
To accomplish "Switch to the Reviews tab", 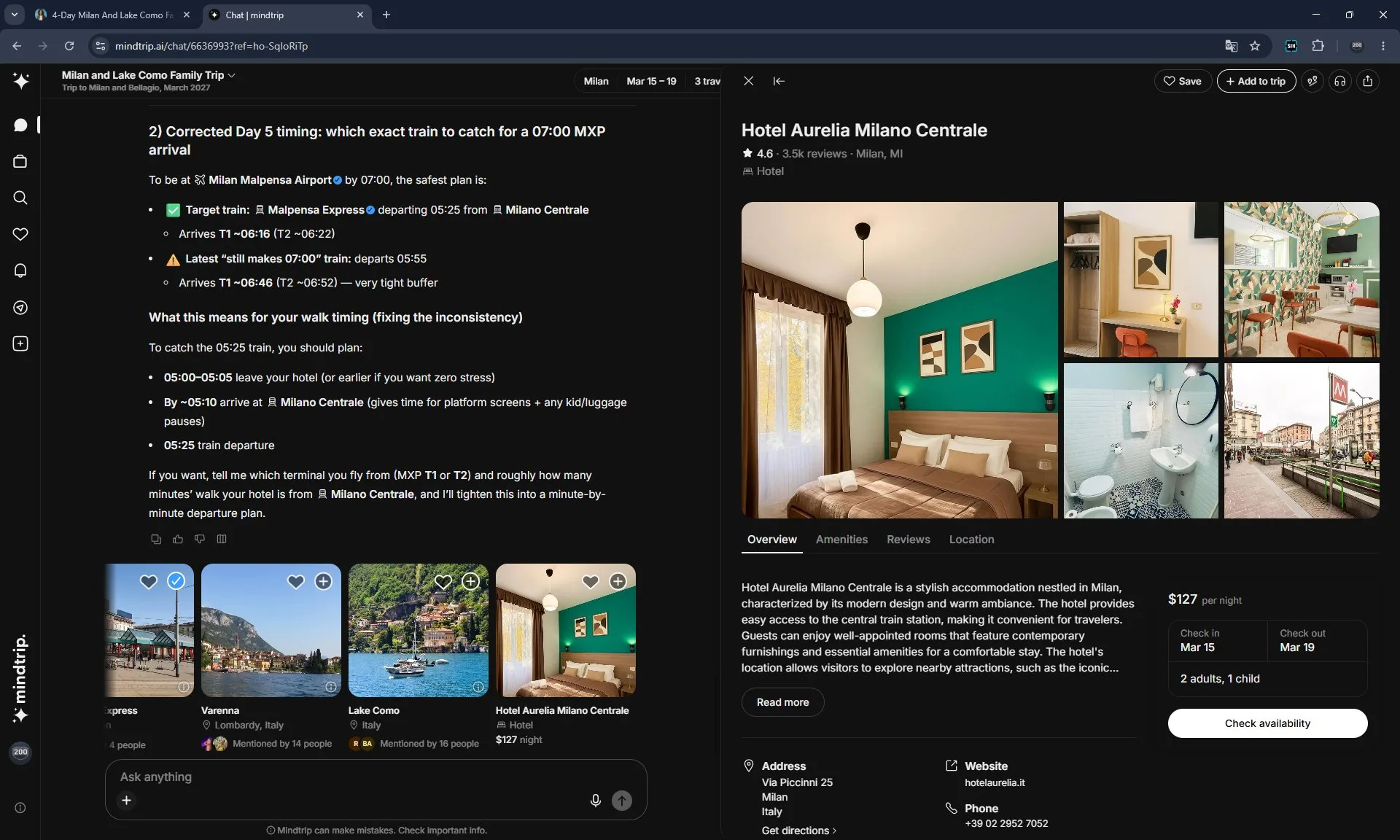I will tap(908, 540).
